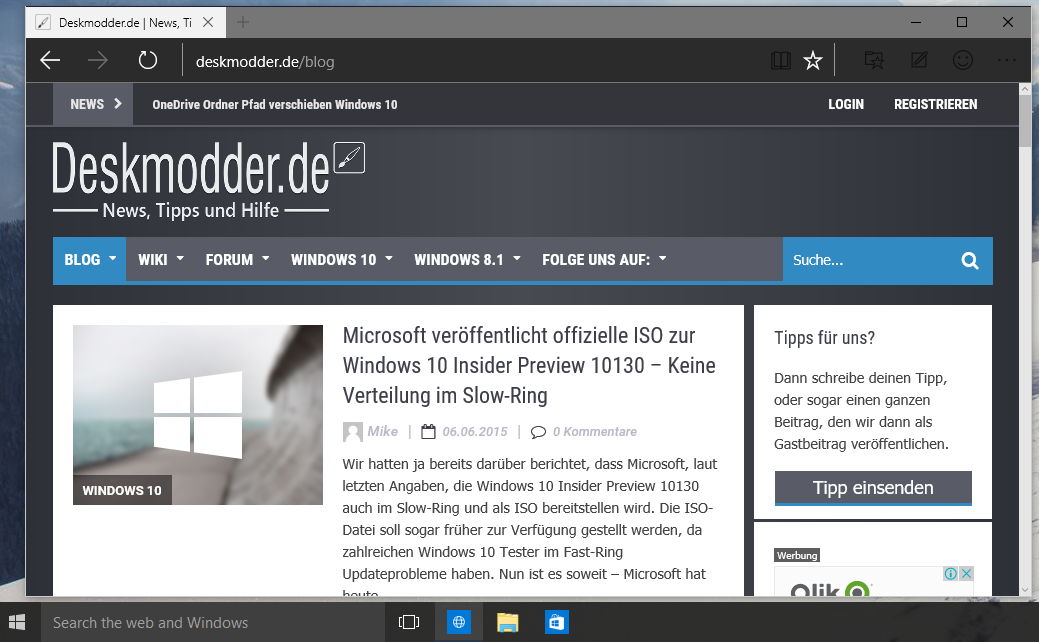Click the WINDOWS 10 category badge on thumbnail
The image size is (1039, 642).
(x=122, y=490)
